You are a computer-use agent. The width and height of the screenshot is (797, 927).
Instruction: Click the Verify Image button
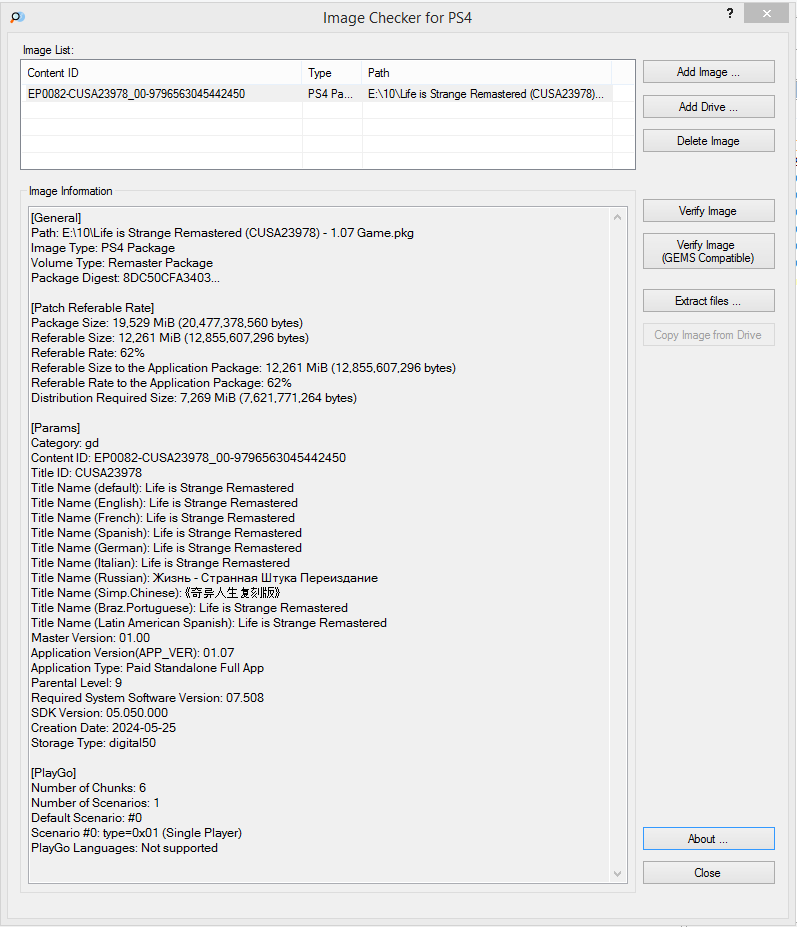click(x=708, y=211)
